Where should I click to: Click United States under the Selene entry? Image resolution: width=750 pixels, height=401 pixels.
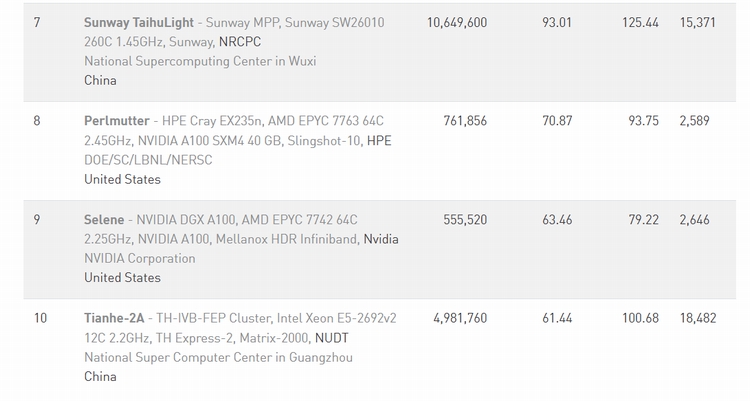[122, 278]
